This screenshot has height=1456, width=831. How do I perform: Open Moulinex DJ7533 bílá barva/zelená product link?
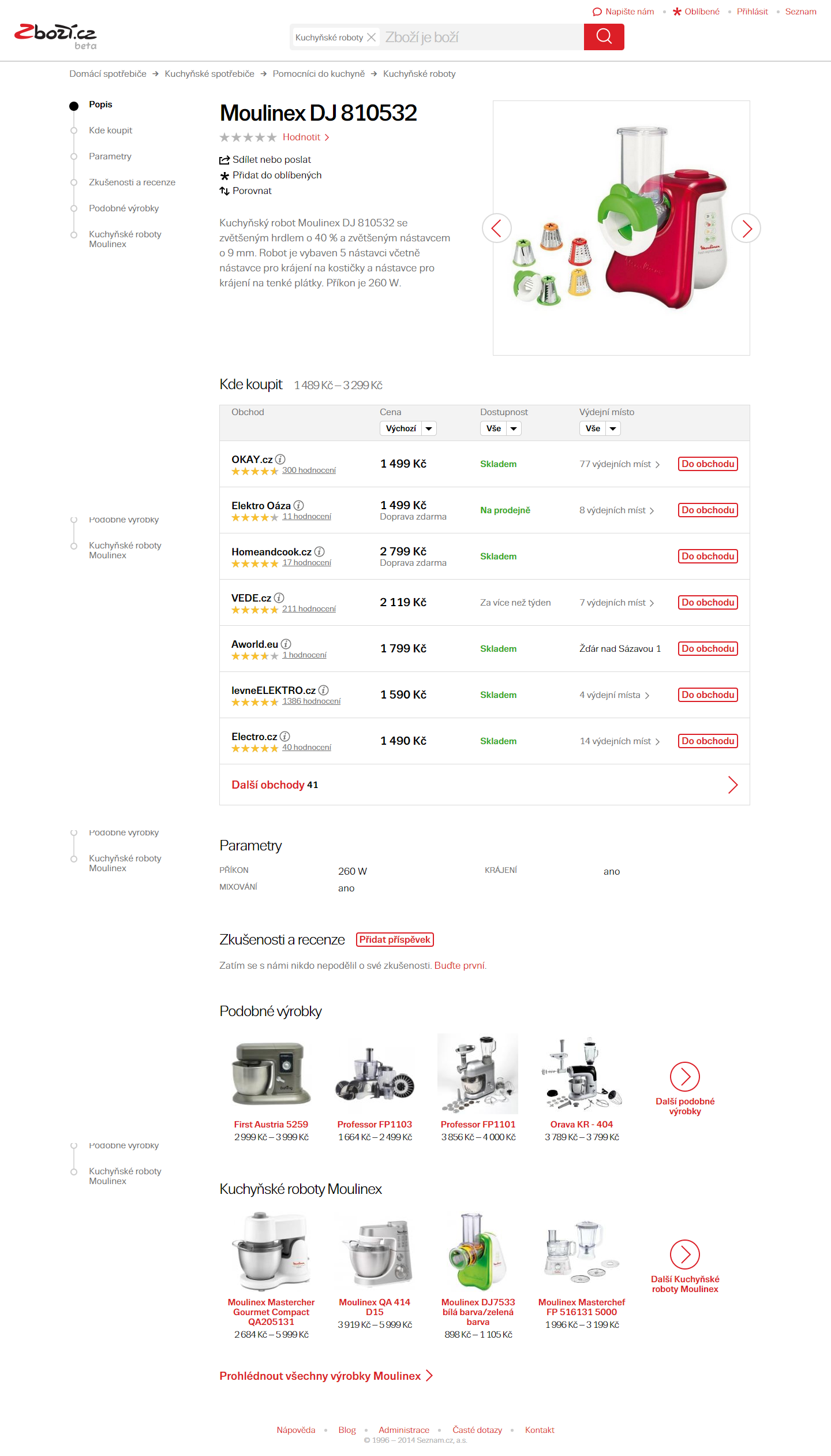[x=478, y=1312]
